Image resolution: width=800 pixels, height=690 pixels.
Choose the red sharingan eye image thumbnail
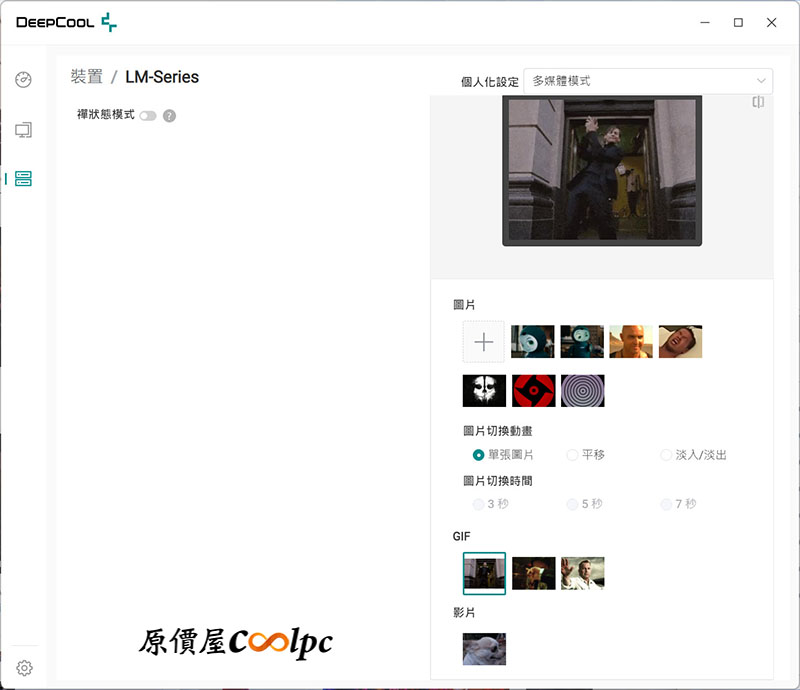(533, 391)
